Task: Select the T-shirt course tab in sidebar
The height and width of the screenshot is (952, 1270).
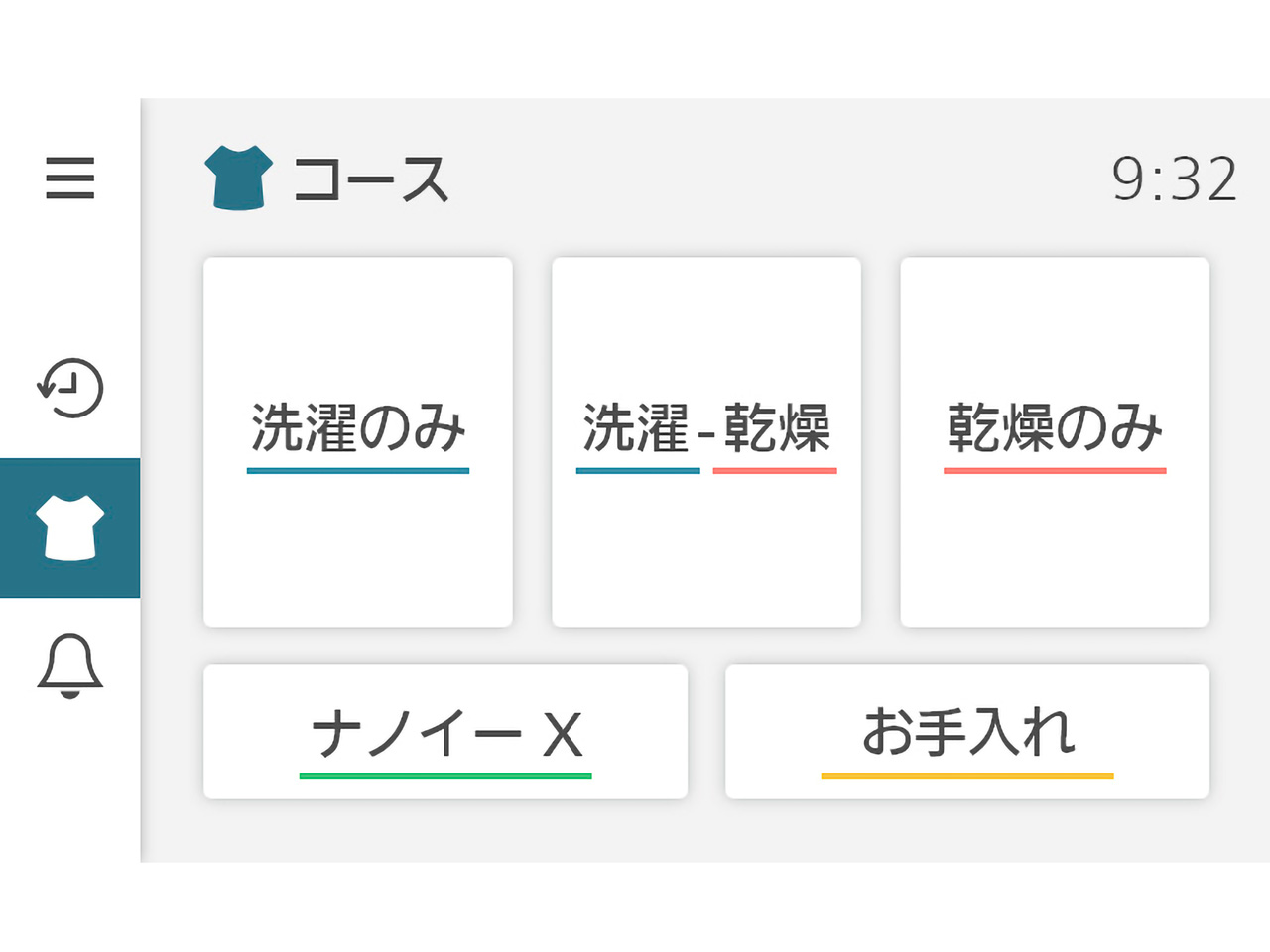Action: click(x=69, y=528)
